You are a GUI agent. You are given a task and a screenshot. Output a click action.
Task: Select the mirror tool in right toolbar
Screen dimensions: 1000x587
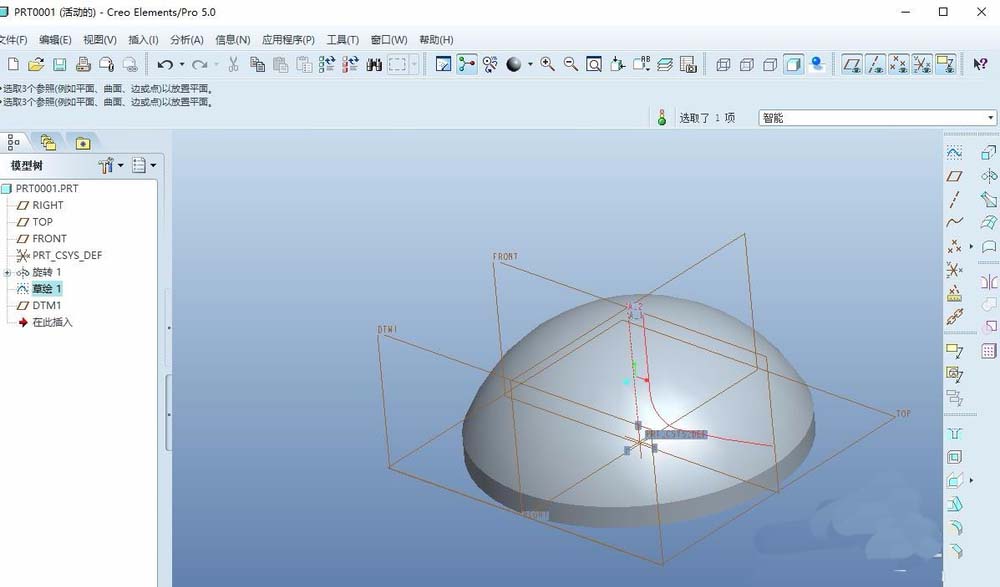[989, 281]
